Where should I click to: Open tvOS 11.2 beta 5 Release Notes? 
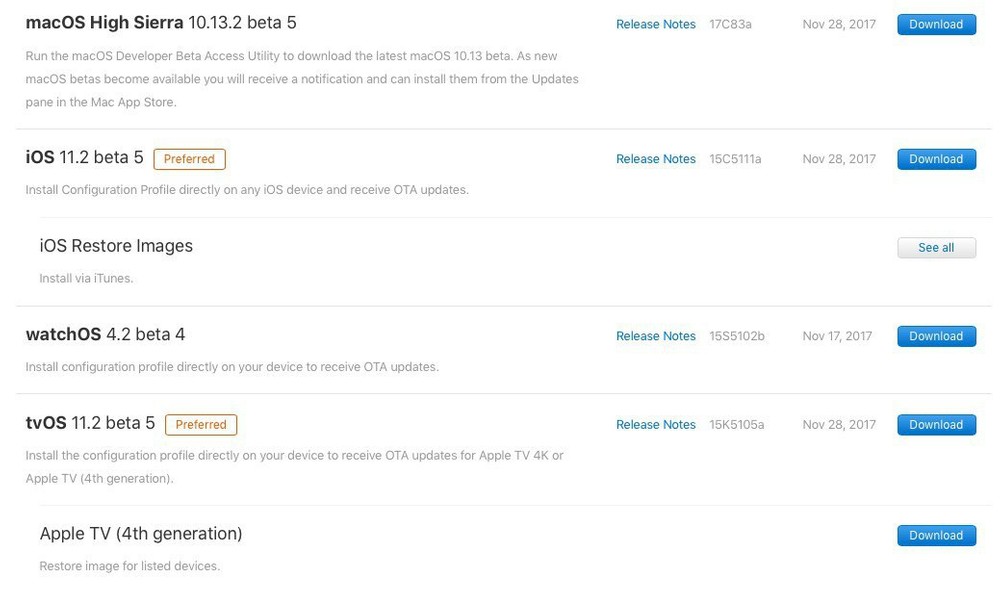655,425
